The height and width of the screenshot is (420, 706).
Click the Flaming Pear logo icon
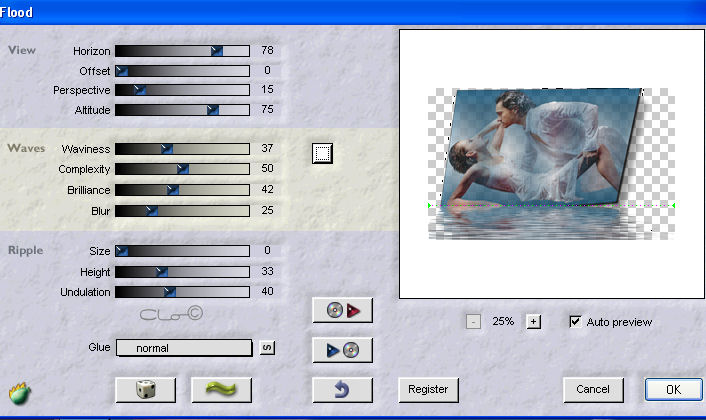click(x=20, y=393)
